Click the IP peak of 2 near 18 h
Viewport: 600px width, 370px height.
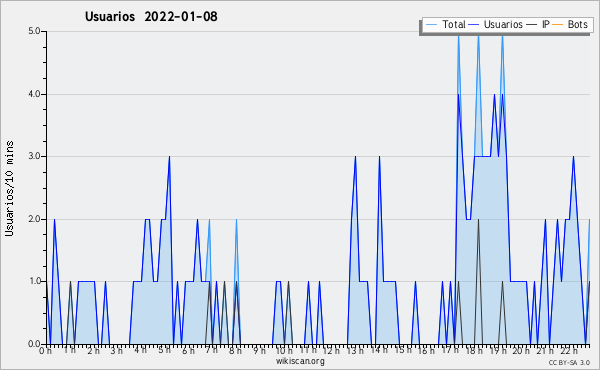point(478,220)
